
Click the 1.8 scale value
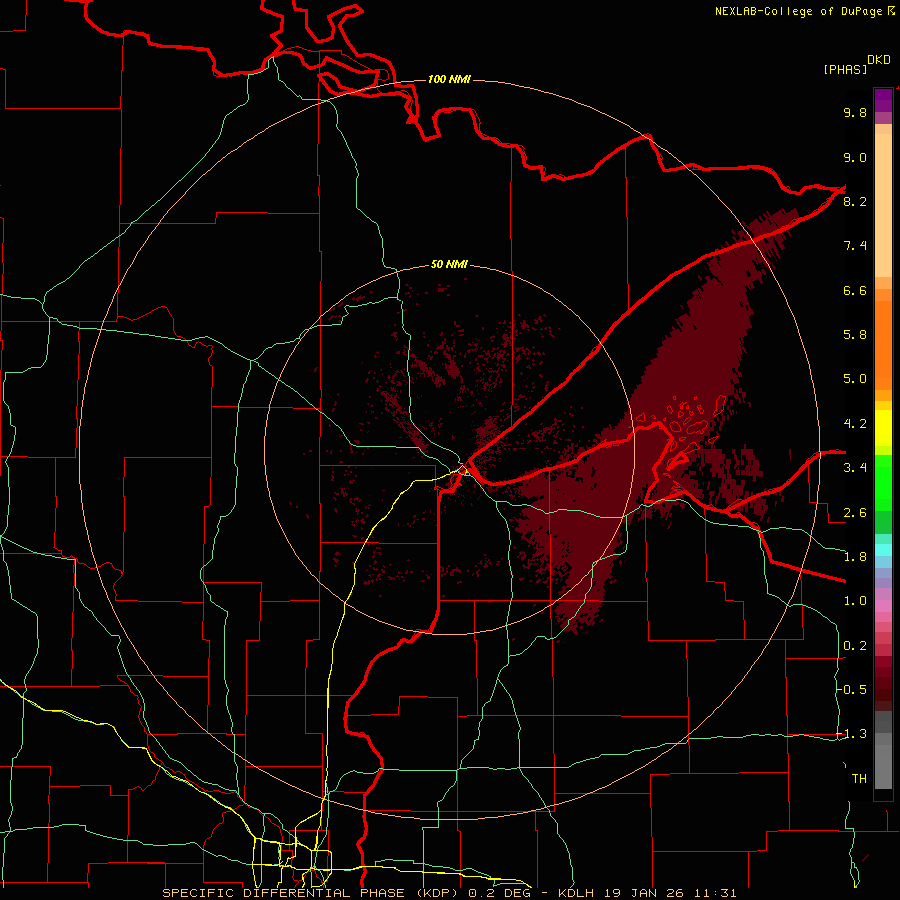[x=855, y=557]
